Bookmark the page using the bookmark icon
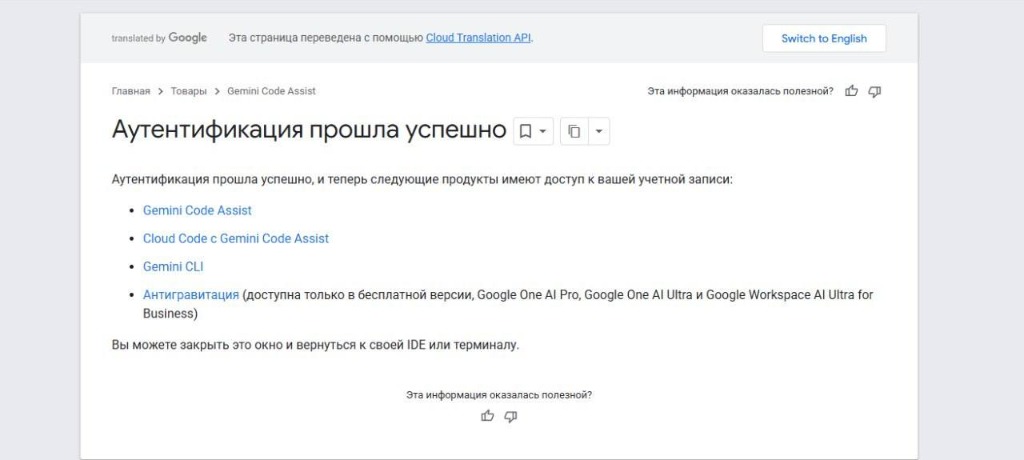1024x460 pixels. (525, 131)
